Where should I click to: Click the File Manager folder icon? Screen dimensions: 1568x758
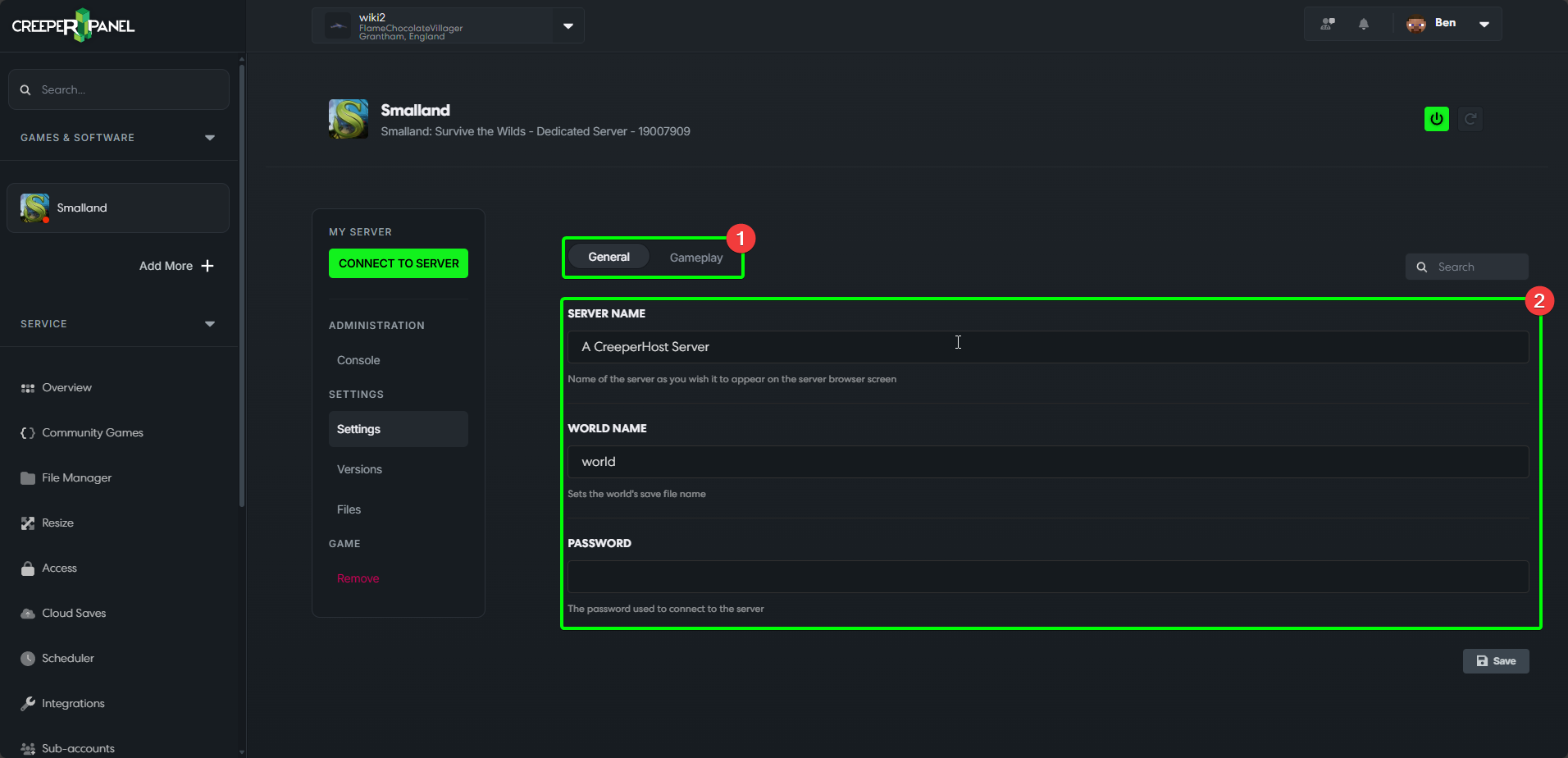(28, 478)
